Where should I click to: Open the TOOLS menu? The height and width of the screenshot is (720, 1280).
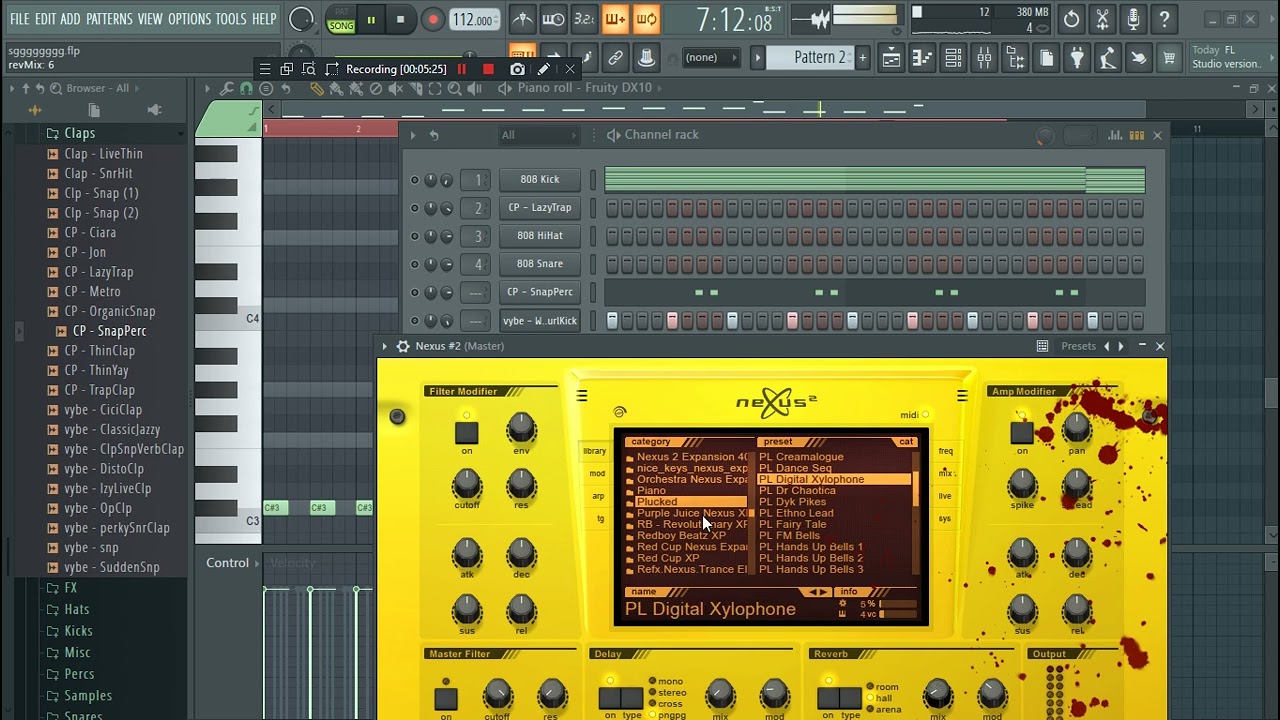(231, 19)
